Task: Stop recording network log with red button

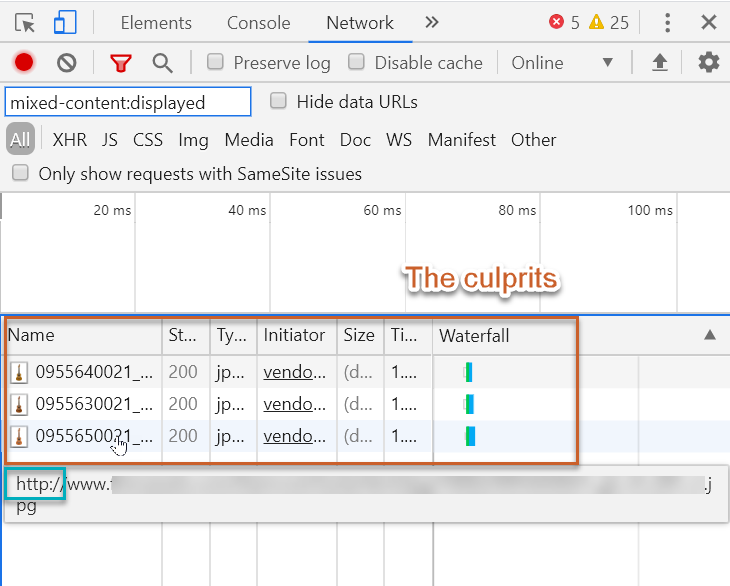Action: tap(24, 63)
